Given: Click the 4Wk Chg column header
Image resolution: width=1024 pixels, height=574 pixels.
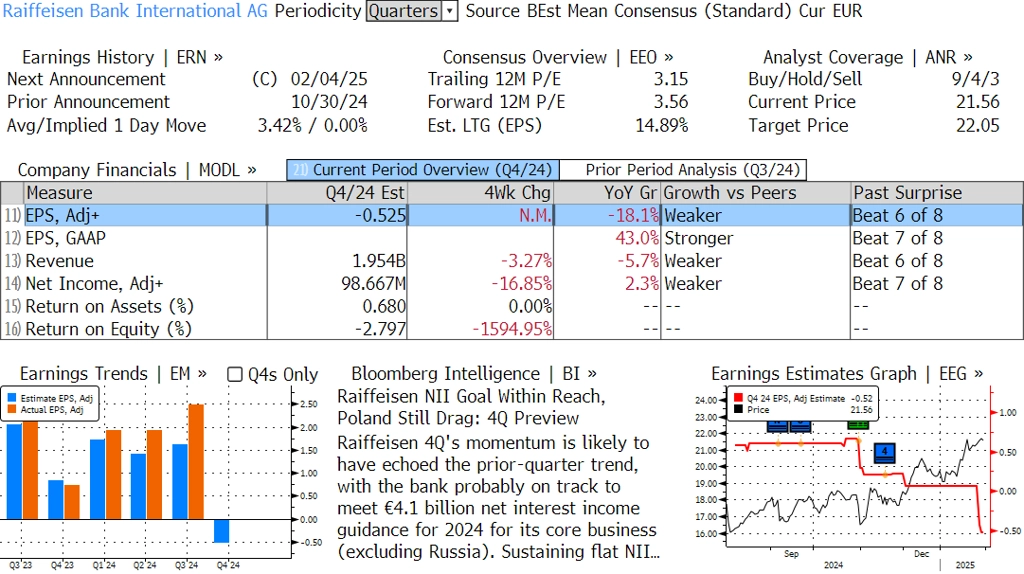Looking at the screenshot, I should 481,193.
